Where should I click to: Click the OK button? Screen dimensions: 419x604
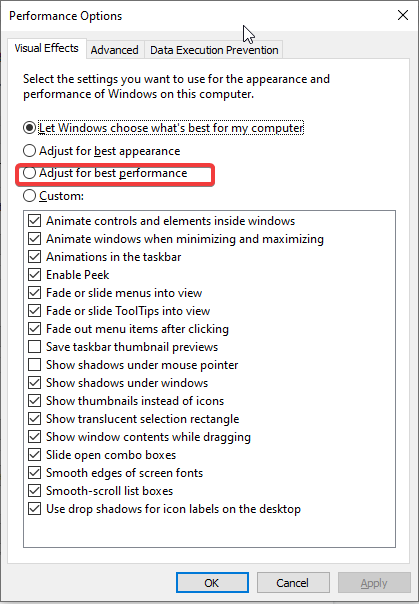tap(212, 582)
